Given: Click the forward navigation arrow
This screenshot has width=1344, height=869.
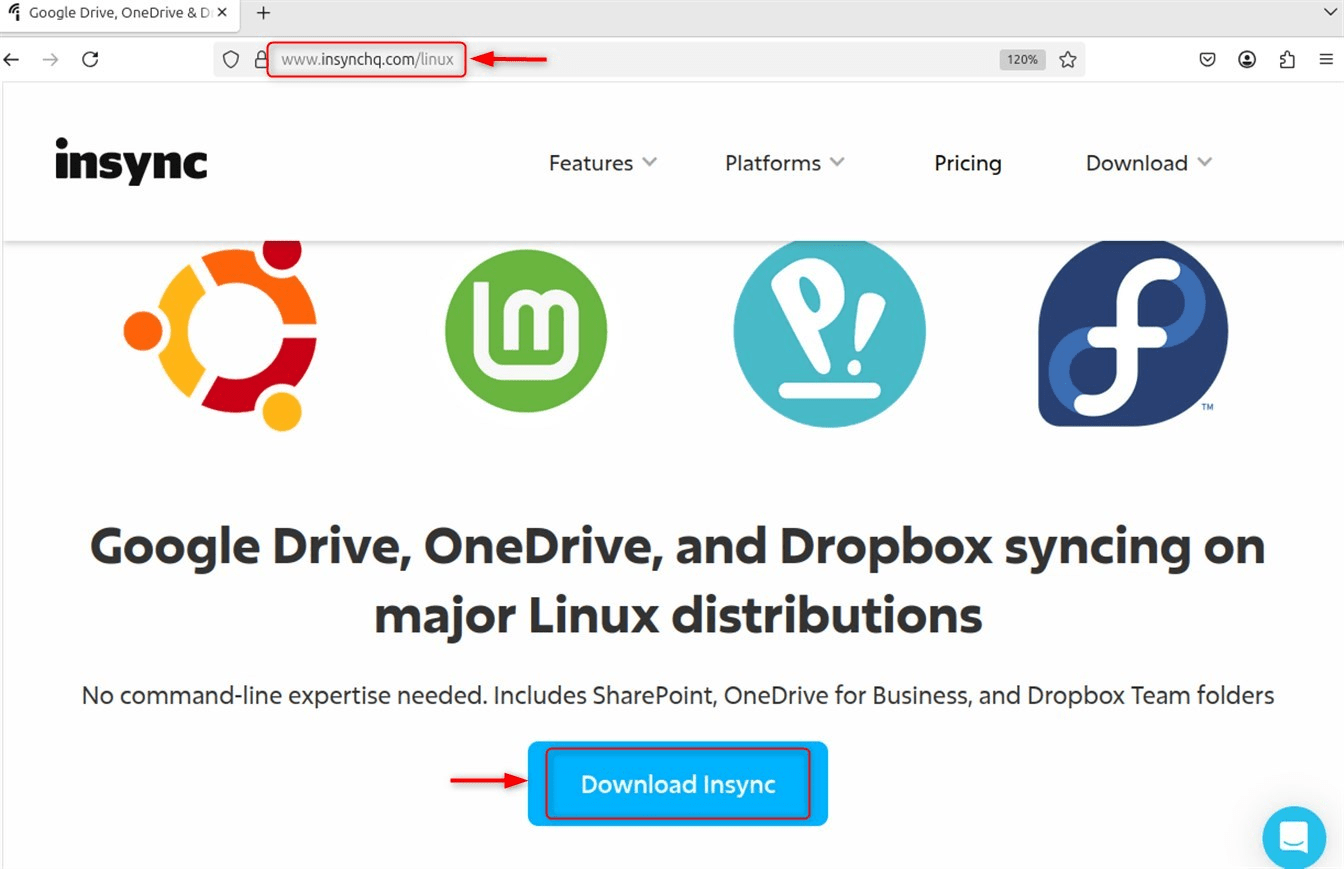Looking at the screenshot, I should (50, 60).
